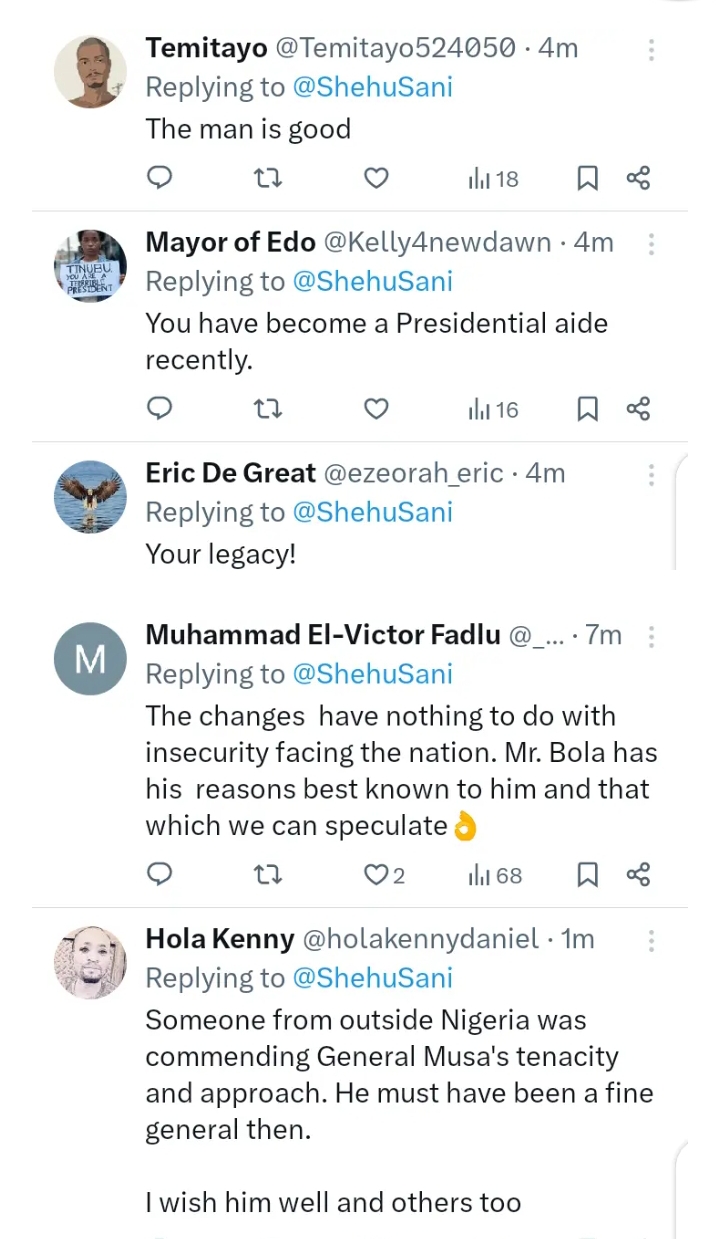
Task: Reply to Temitayo's tweet
Action: pos(160,179)
